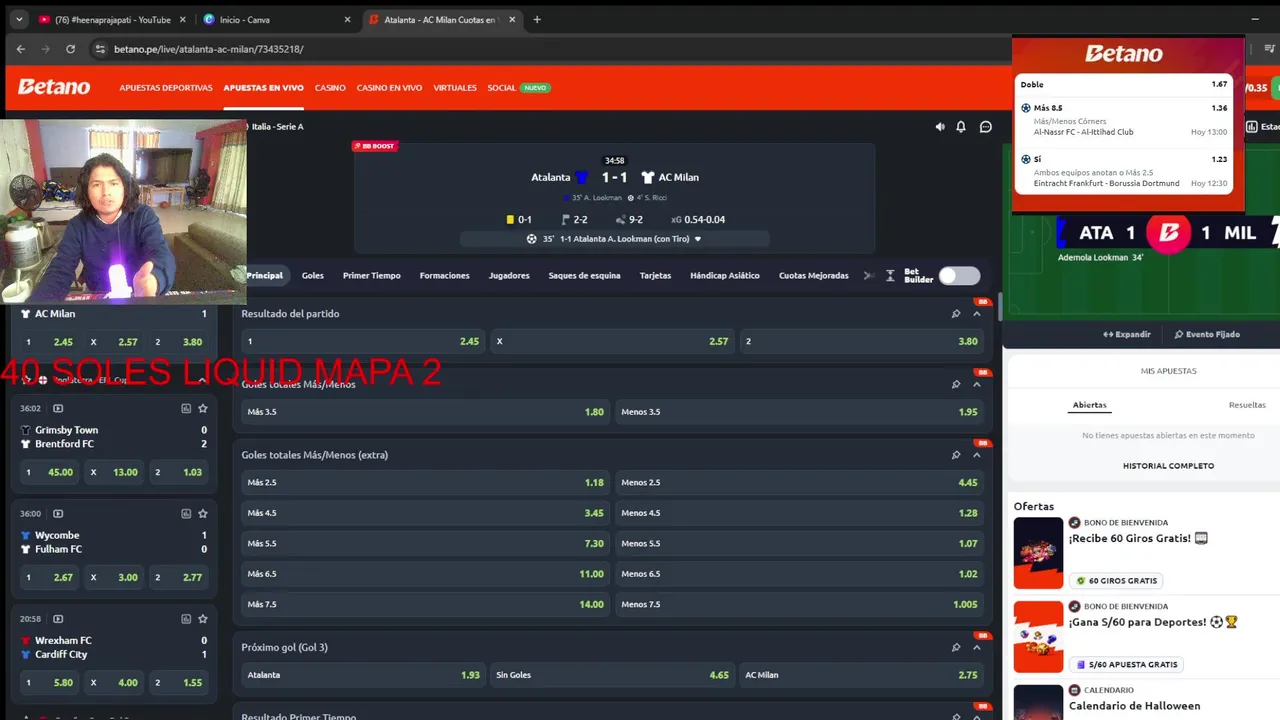1280x720 pixels.
Task: Pin the Próximo gol (Gol 3) market
Action: tap(956, 647)
